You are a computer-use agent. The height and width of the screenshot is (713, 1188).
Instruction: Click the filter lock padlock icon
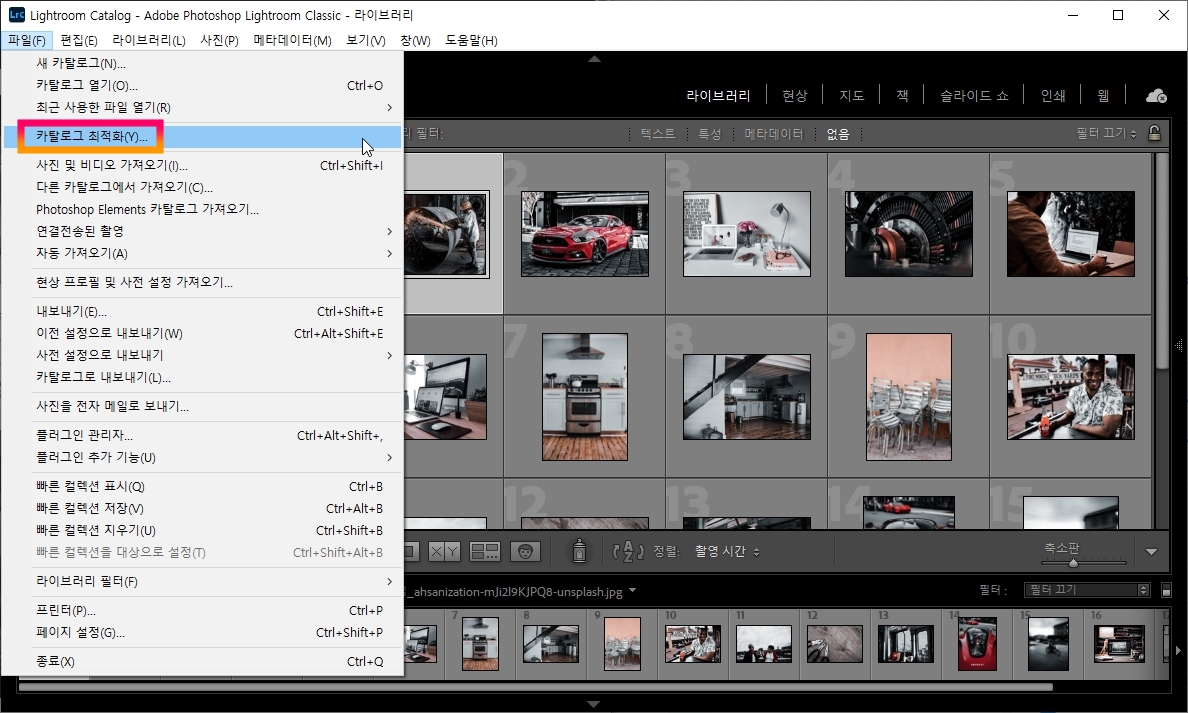(x=1154, y=133)
